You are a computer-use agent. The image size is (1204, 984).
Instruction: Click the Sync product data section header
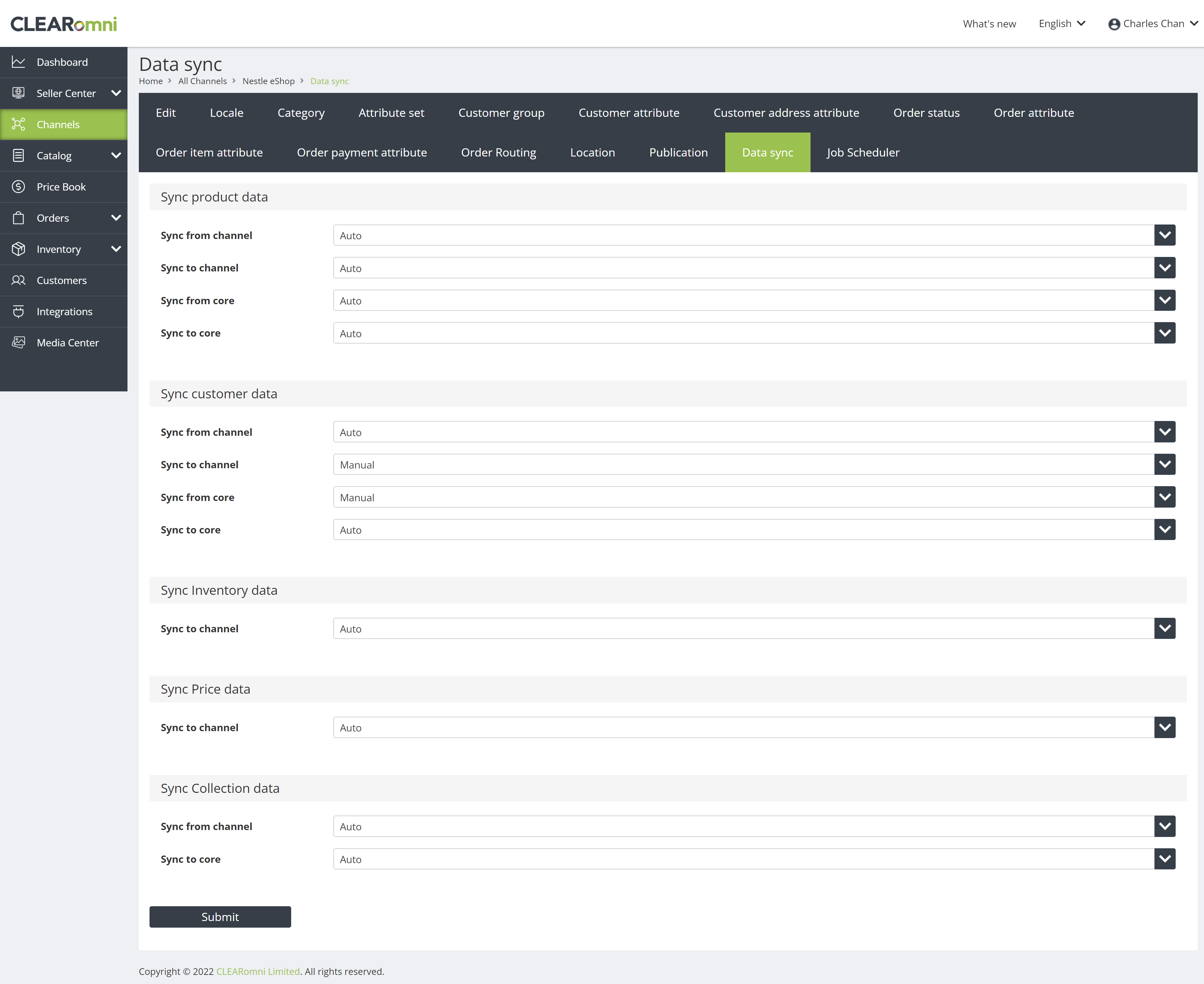(x=668, y=197)
